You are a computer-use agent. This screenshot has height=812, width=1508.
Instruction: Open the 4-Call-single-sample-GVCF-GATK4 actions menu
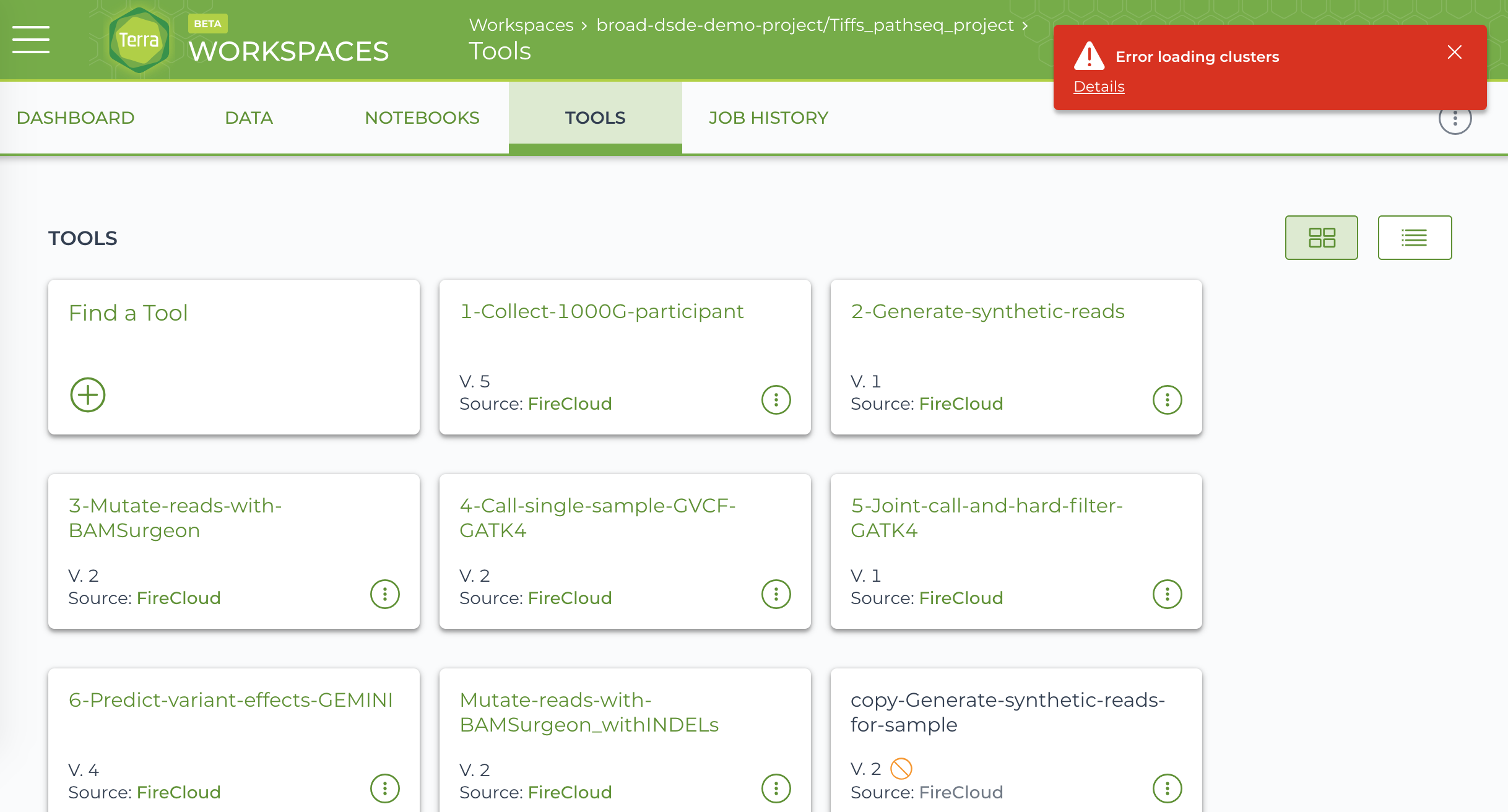[x=776, y=594]
